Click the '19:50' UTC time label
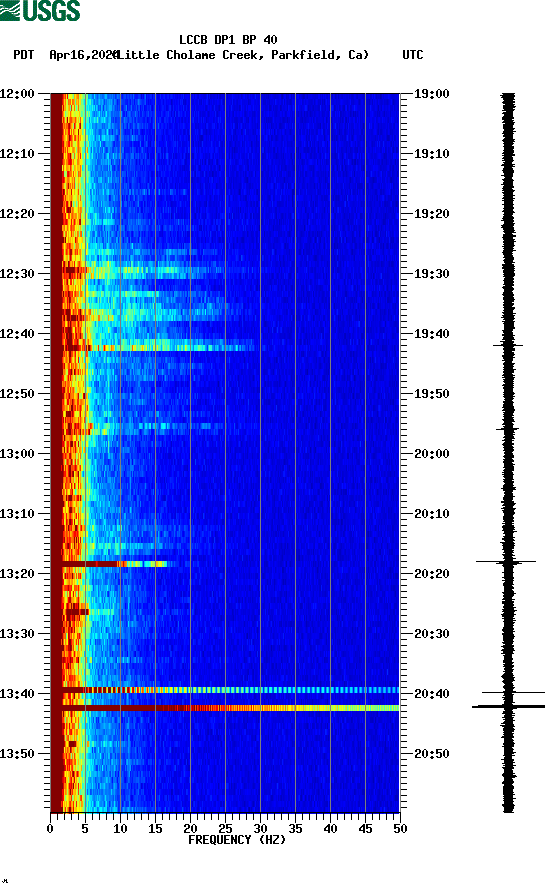The height and width of the screenshot is (892, 552). [431, 394]
